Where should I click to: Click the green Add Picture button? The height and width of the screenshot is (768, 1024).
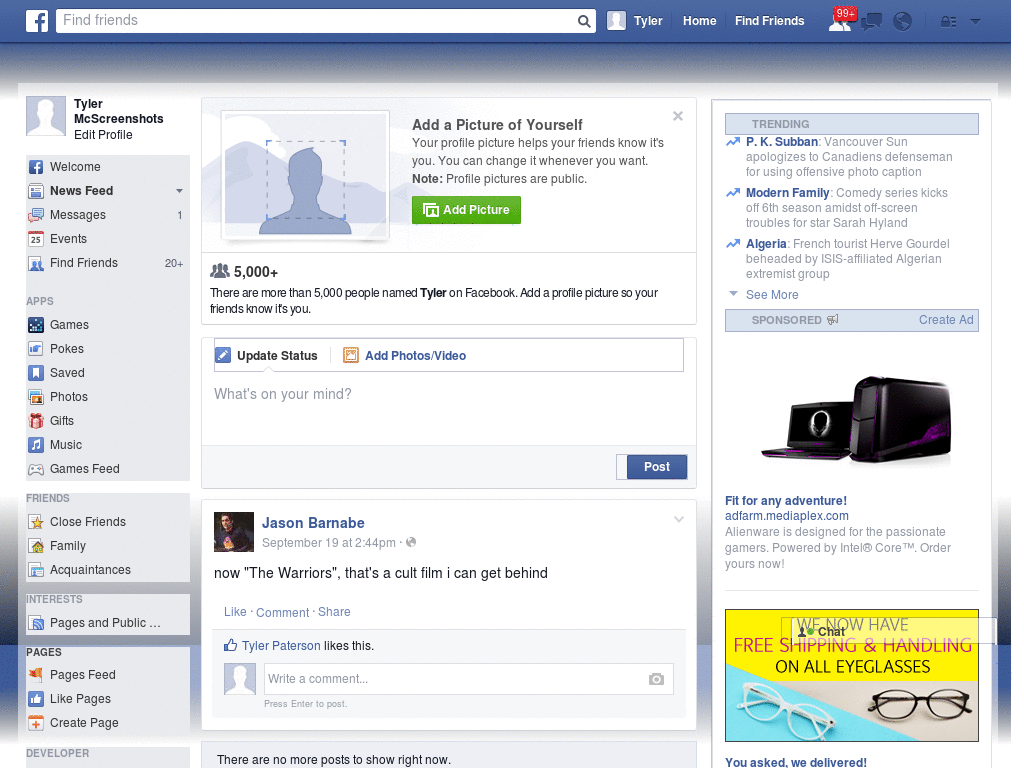pos(466,210)
